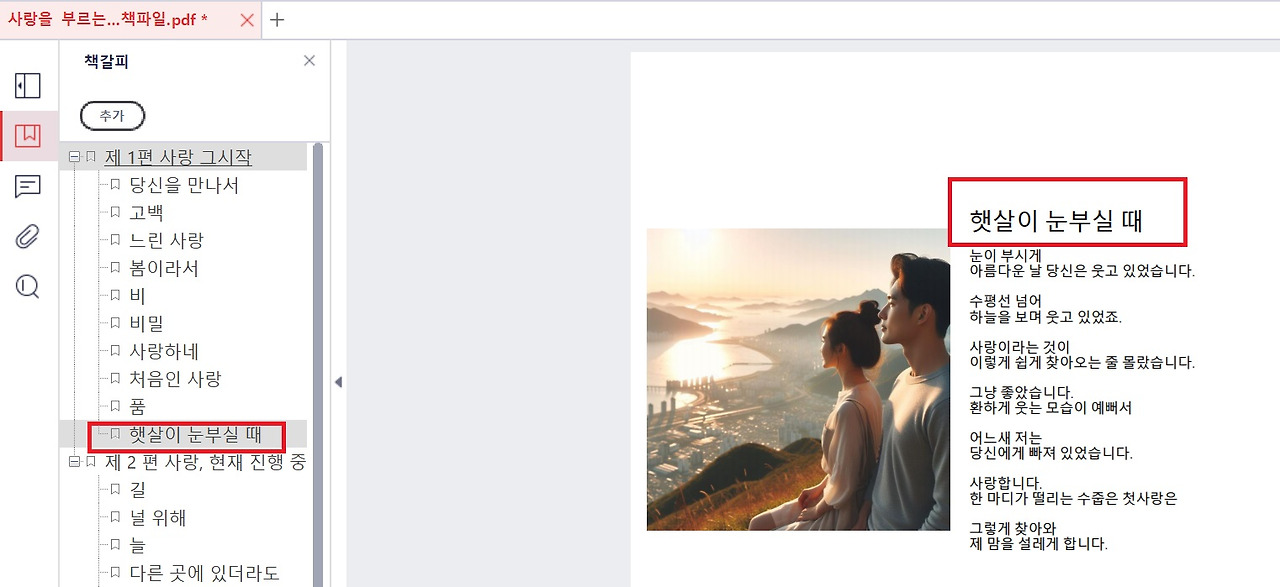Click the bookmark panel vertical scrollbar
Screen dimensions: 1280x587
(318, 365)
